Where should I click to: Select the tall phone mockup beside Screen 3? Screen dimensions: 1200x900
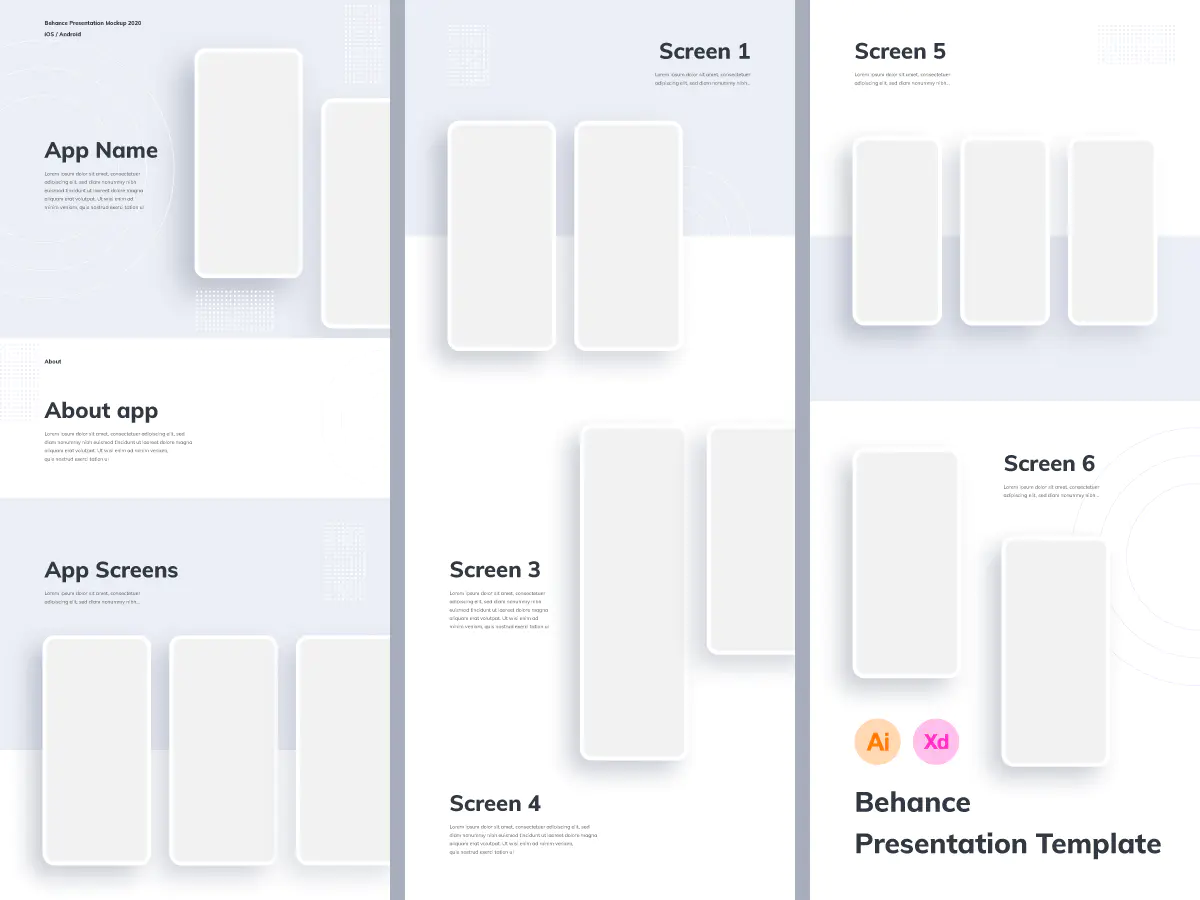click(634, 592)
